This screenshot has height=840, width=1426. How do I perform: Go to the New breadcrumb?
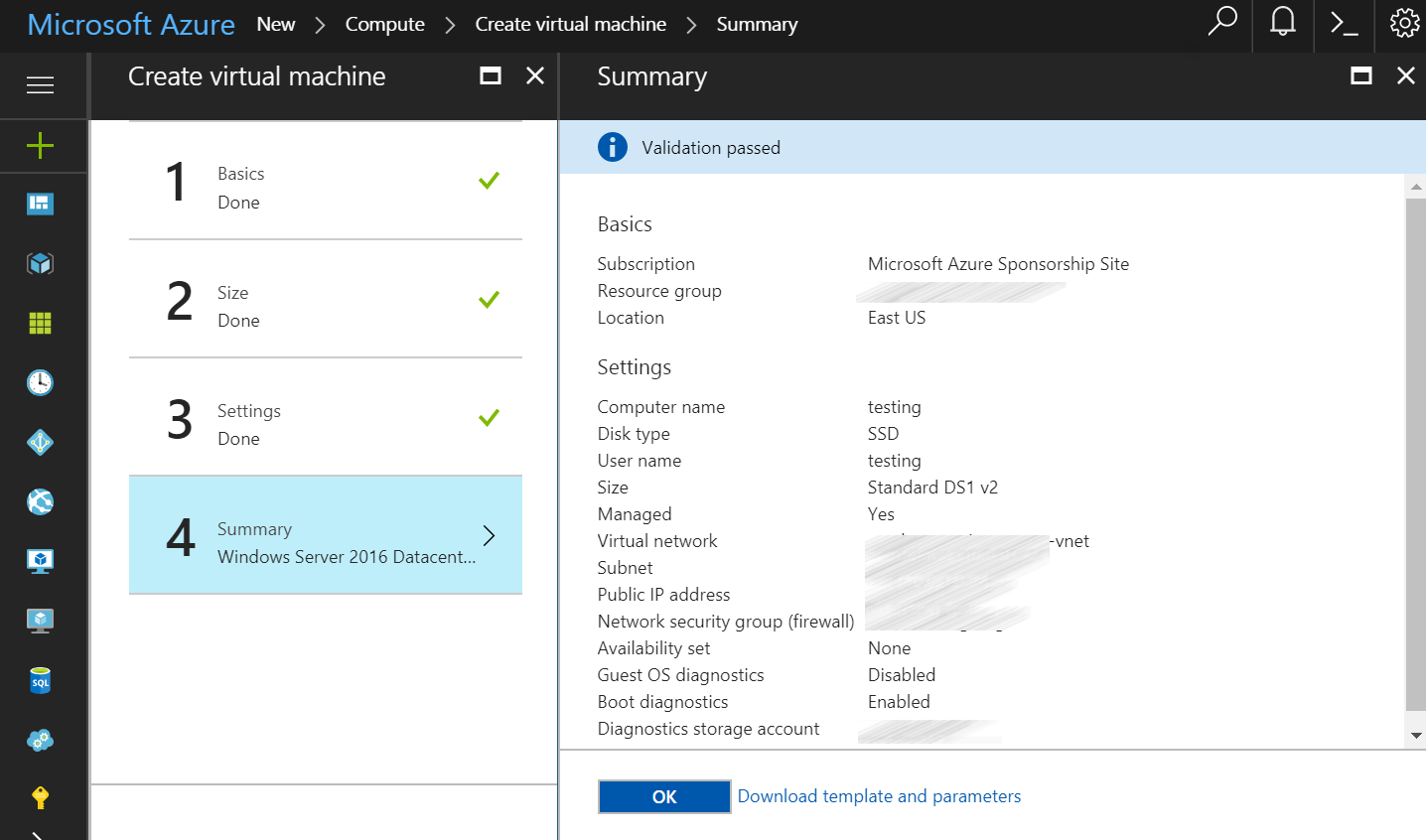276,24
